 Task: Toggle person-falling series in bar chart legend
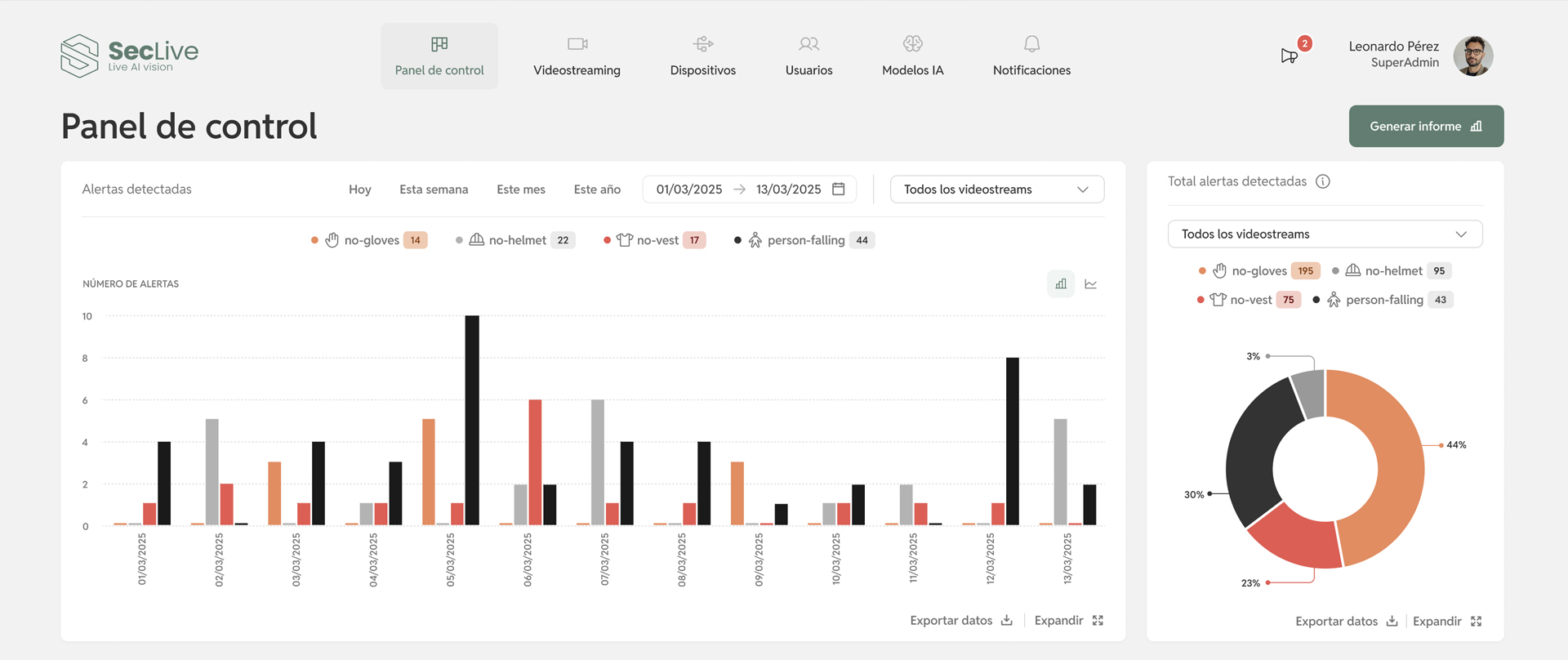coord(804,240)
